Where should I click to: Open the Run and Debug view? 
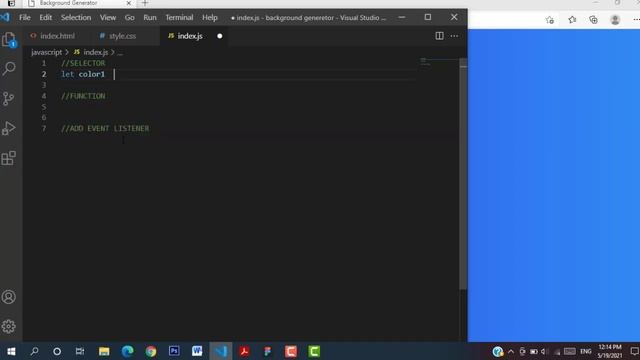(x=9, y=128)
